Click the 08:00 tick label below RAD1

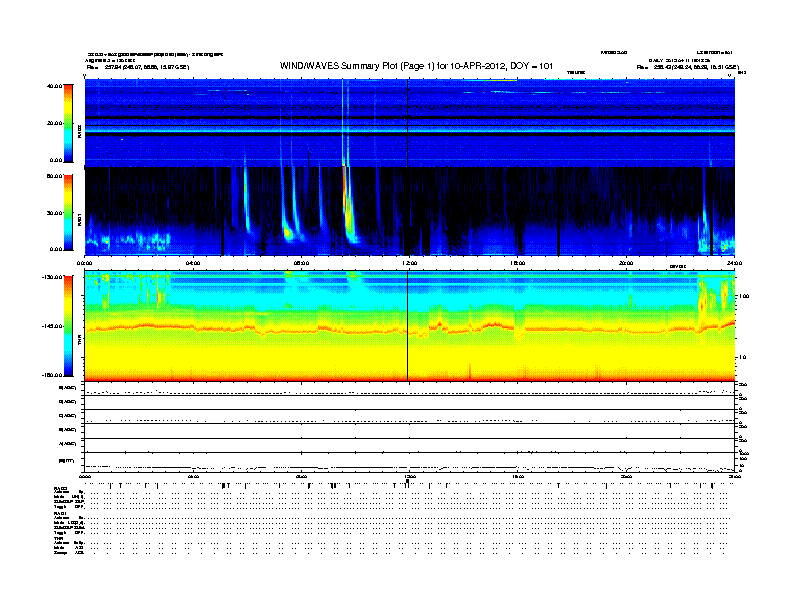301,263
